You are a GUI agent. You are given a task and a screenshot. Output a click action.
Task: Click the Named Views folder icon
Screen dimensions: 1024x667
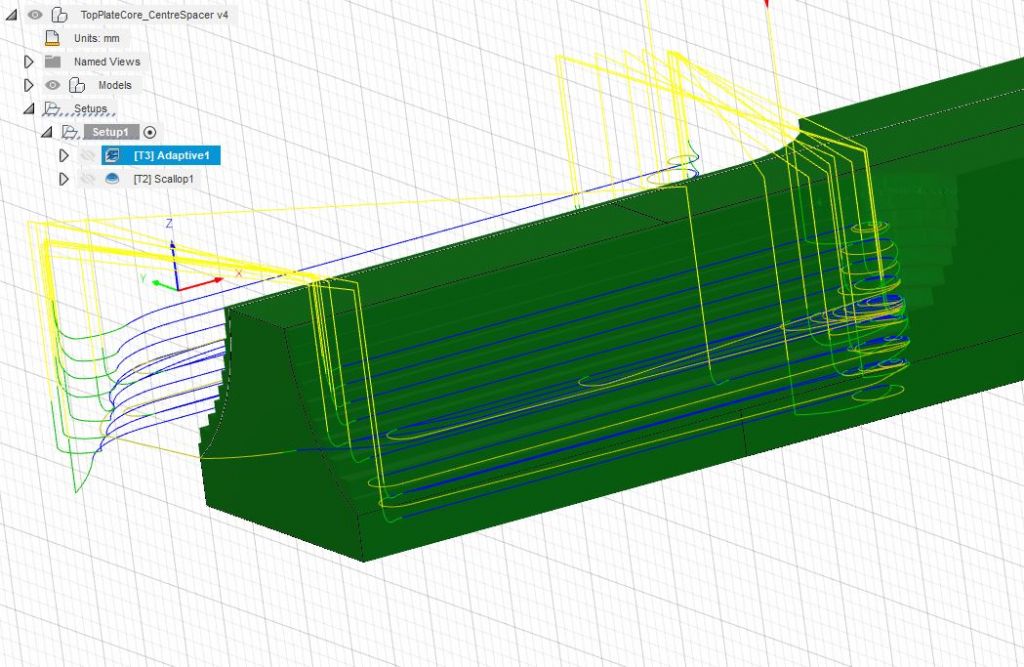click(53, 61)
